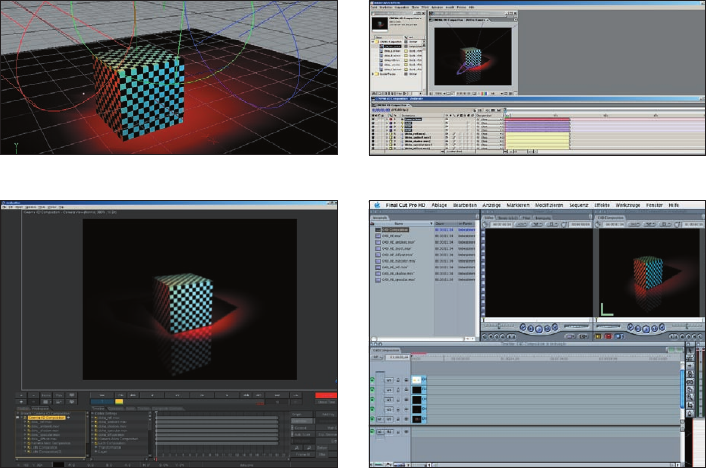Open the Final Cut Pro HD application menu
The image size is (706, 468).
pos(405,205)
